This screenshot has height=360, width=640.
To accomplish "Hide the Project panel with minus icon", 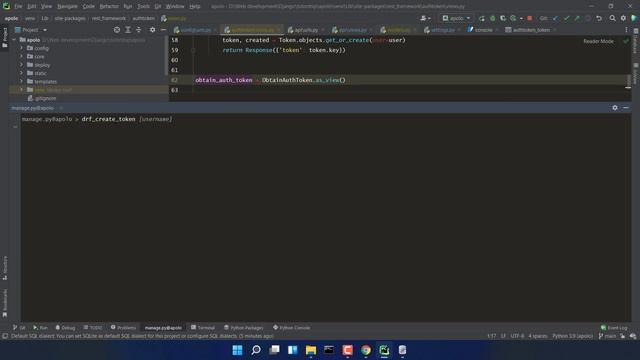I will [x=163, y=30].
